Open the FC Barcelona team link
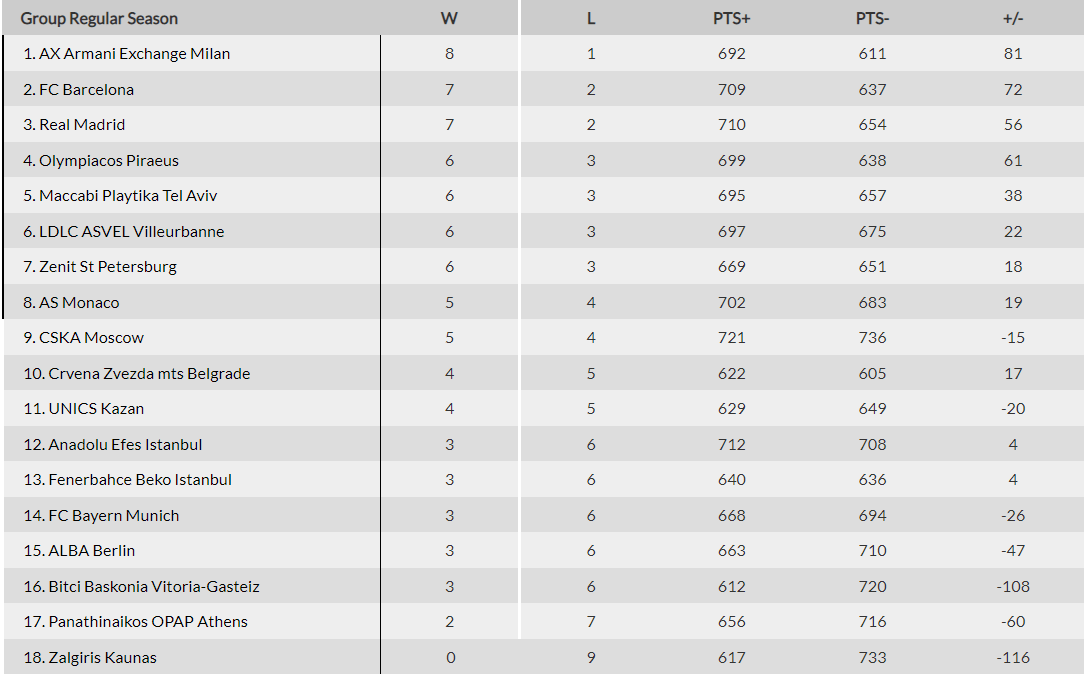1087x677 pixels. coord(86,90)
